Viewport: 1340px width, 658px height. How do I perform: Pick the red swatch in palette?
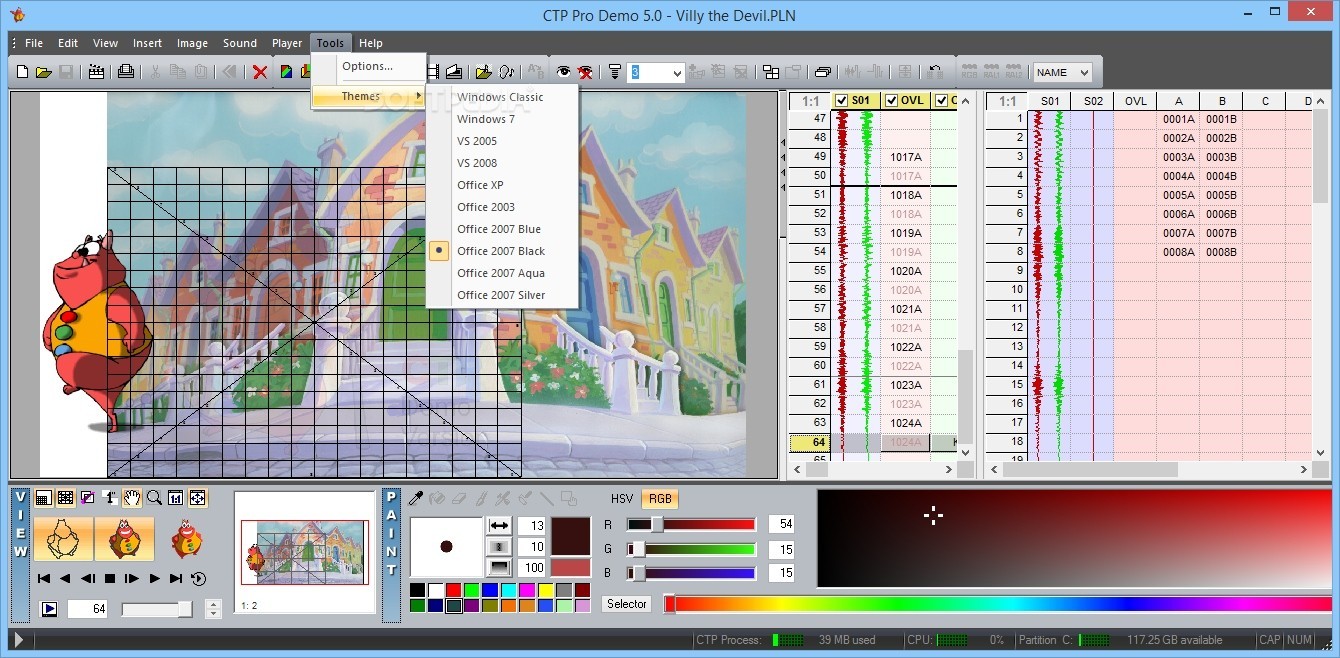pyautogui.click(x=455, y=590)
